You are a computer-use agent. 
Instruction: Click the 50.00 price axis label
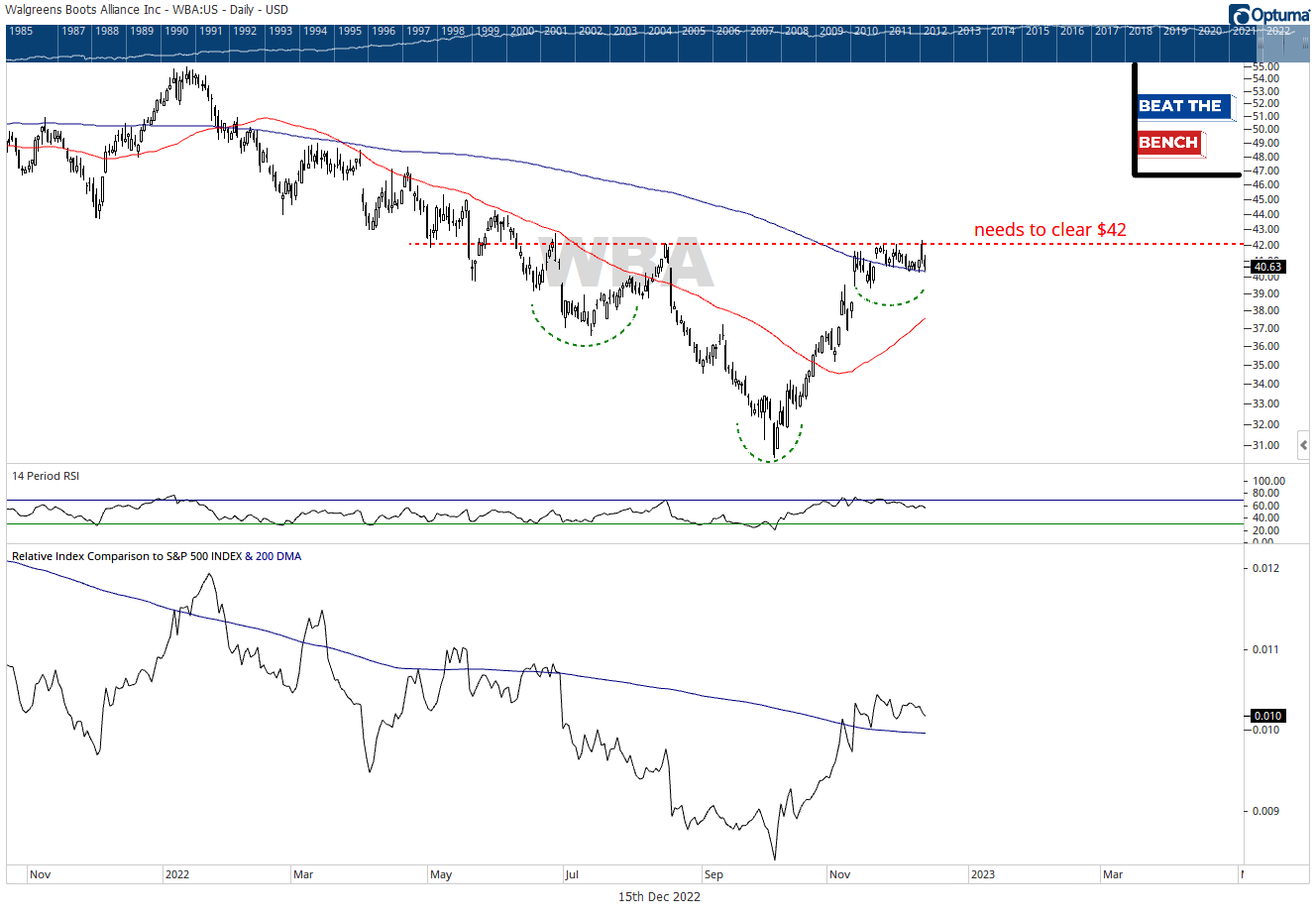(1265, 129)
